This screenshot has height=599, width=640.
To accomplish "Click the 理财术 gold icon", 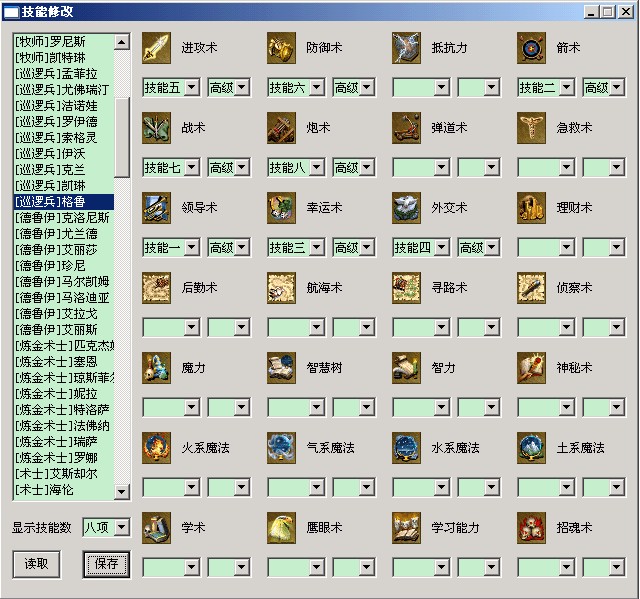I will (x=531, y=208).
